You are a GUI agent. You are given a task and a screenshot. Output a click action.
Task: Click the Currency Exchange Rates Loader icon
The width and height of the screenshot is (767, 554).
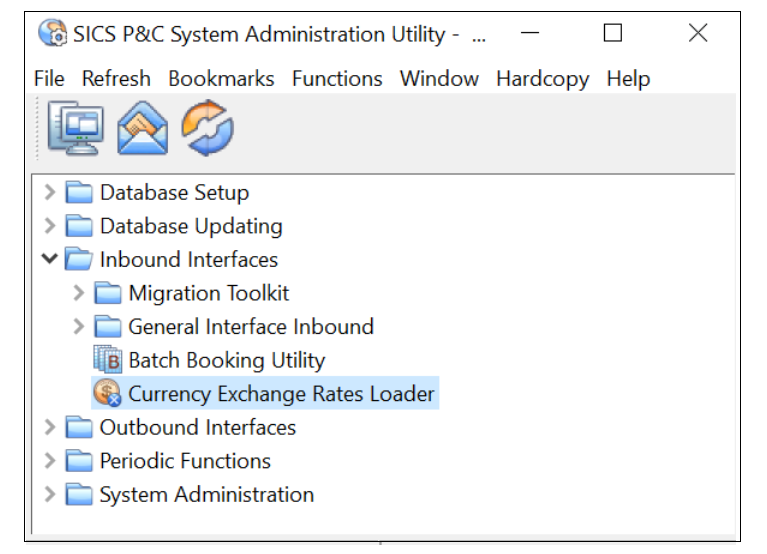click(x=107, y=394)
